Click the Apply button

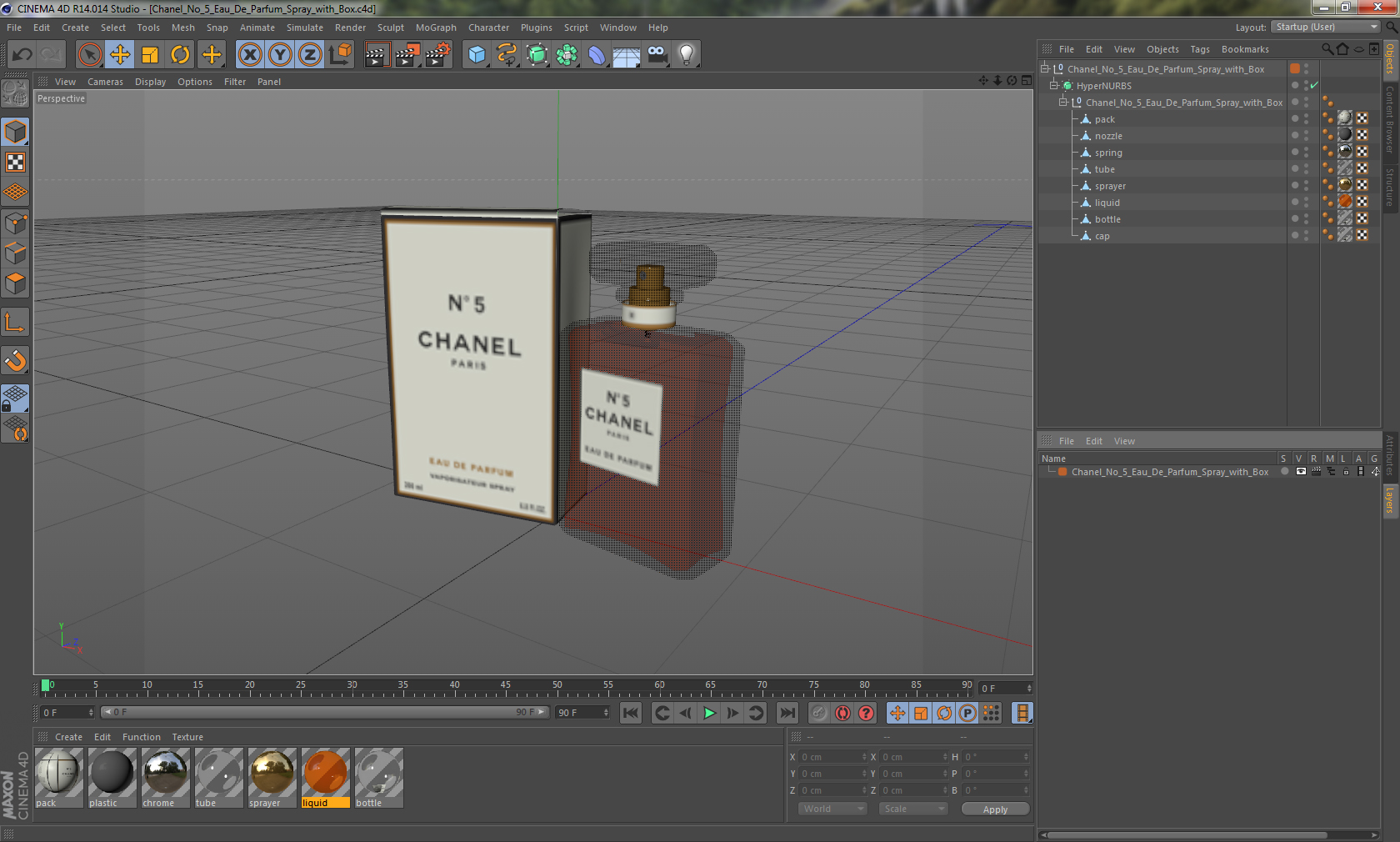(995, 809)
